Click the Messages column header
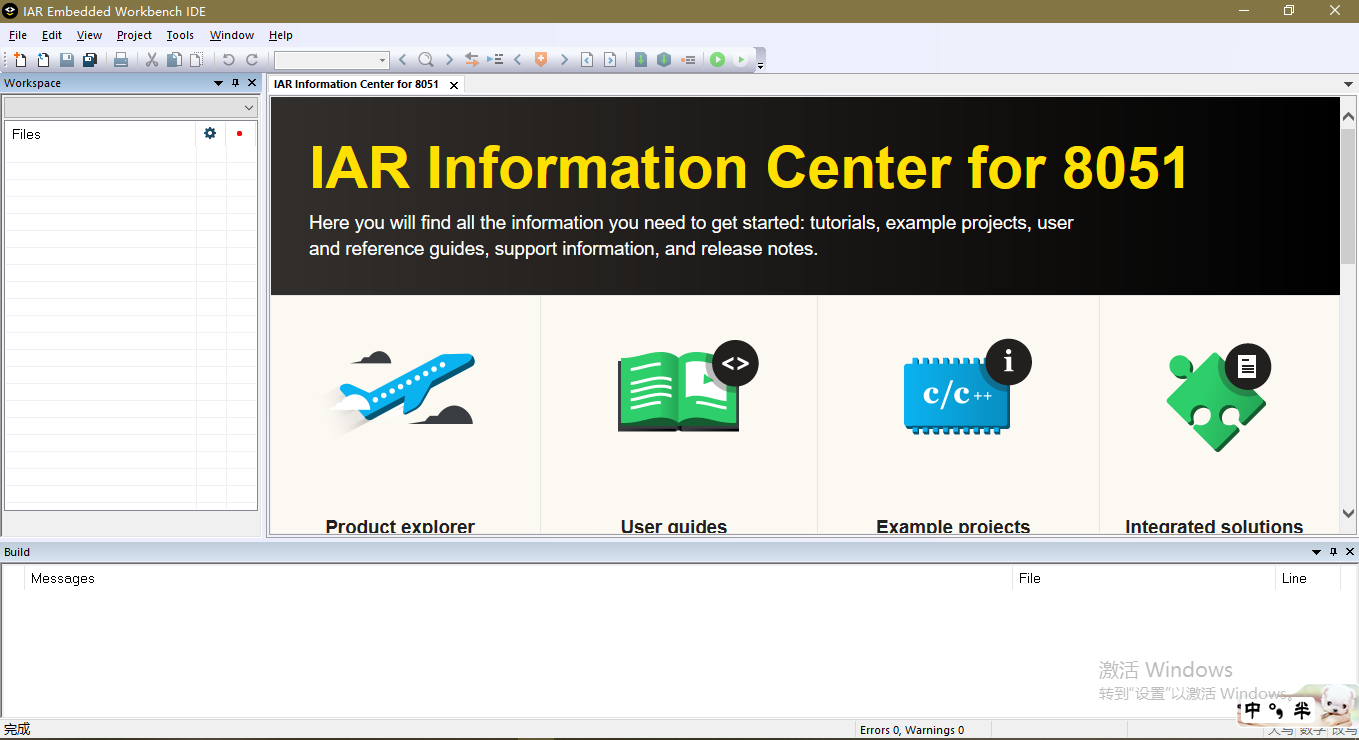Image resolution: width=1359 pixels, height=740 pixels. click(518, 578)
